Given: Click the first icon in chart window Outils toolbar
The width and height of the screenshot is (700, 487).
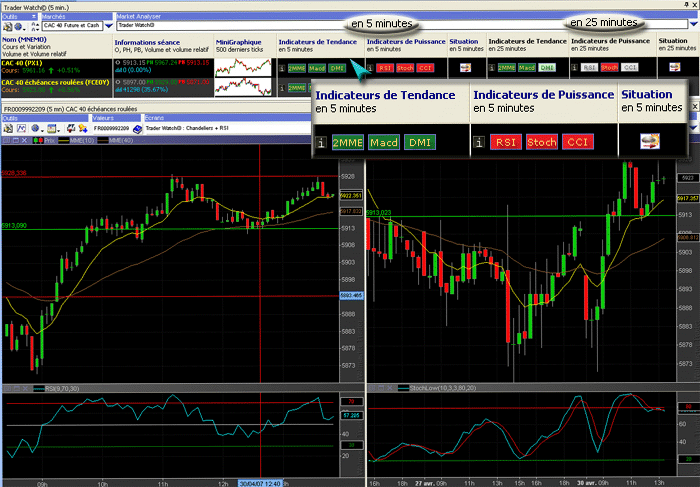Looking at the screenshot, I should (8, 129).
